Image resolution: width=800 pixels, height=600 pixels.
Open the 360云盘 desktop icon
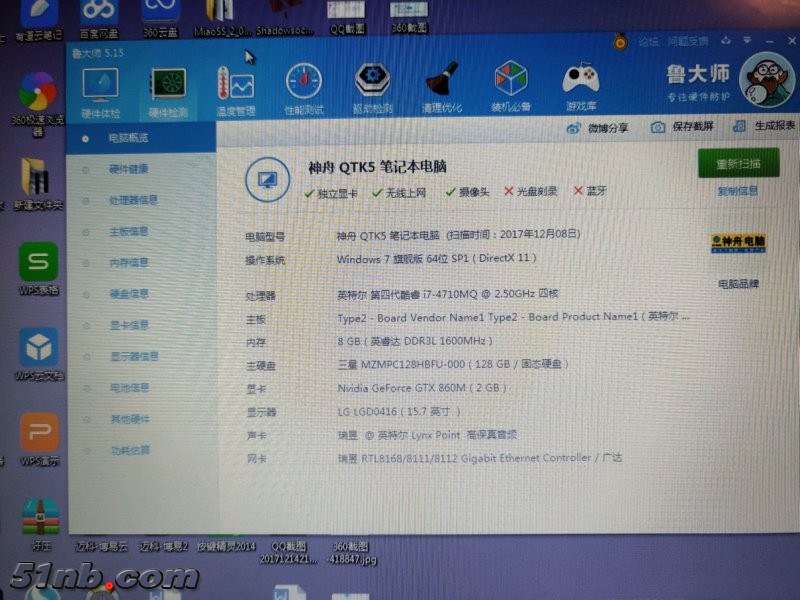[x=160, y=19]
